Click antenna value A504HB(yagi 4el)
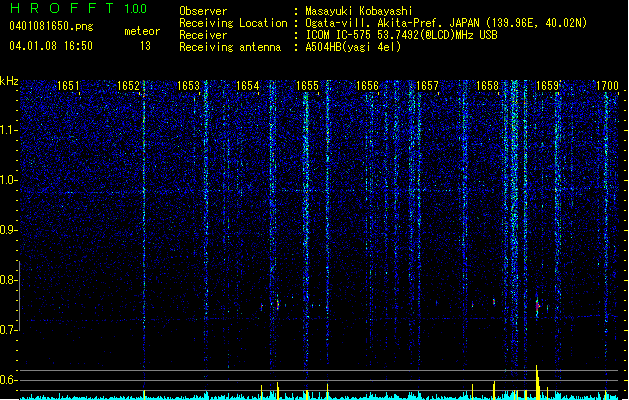Viewport: 629px width, 400px height. (x=353, y=47)
